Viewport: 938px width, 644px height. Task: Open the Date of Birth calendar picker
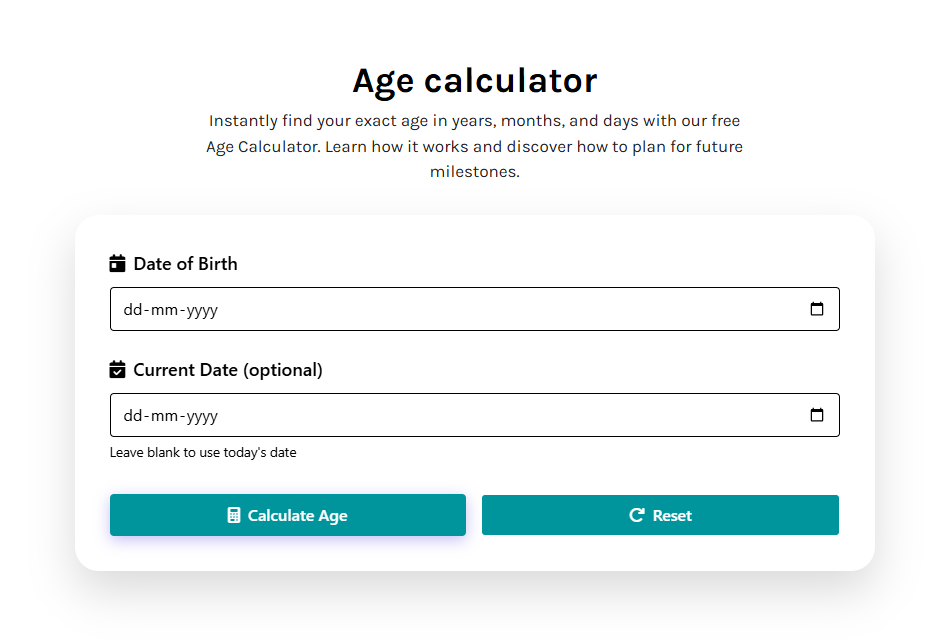point(817,310)
